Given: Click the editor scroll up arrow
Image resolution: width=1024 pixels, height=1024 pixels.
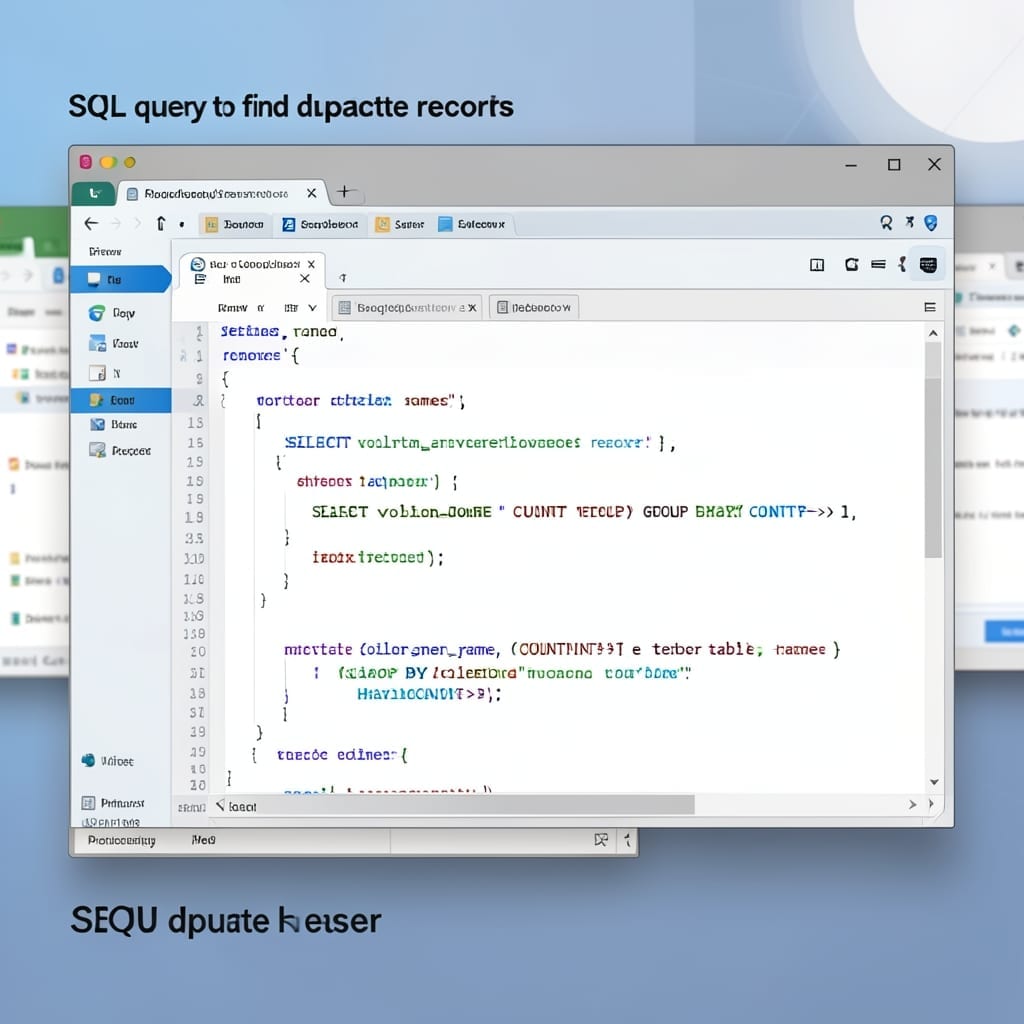Looking at the screenshot, I should click(x=933, y=333).
